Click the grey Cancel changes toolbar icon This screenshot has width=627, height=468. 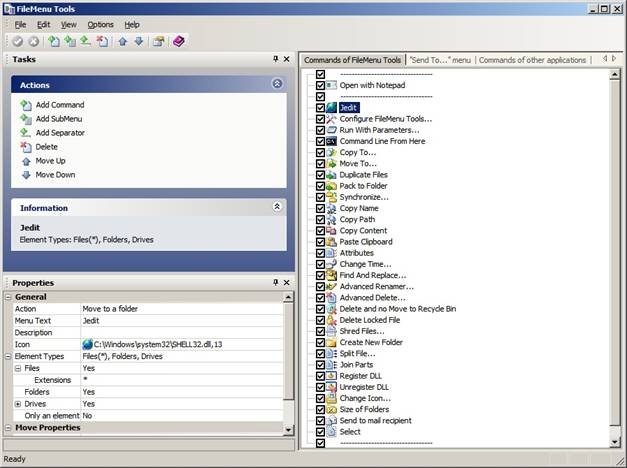(34, 41)
